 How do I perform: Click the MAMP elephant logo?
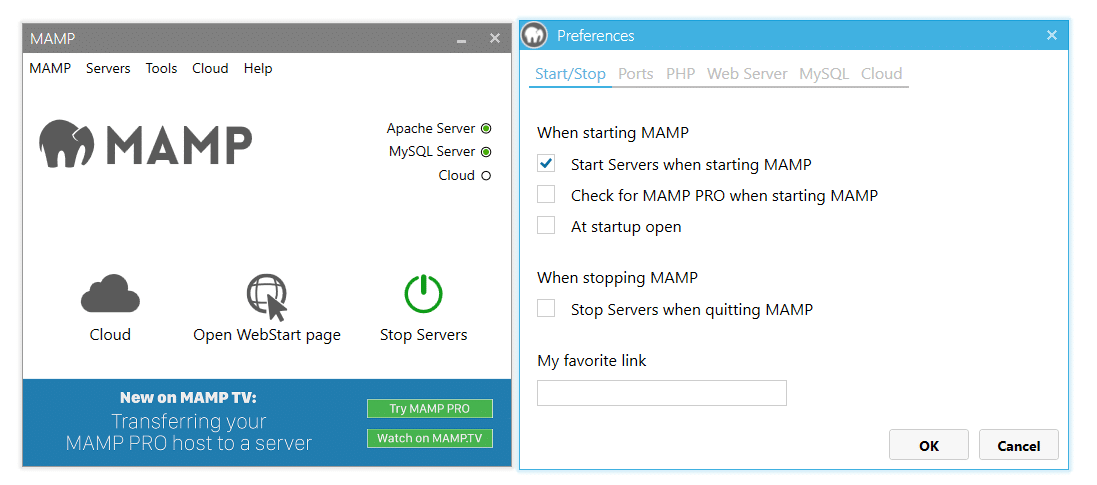[x=67, y=144]
